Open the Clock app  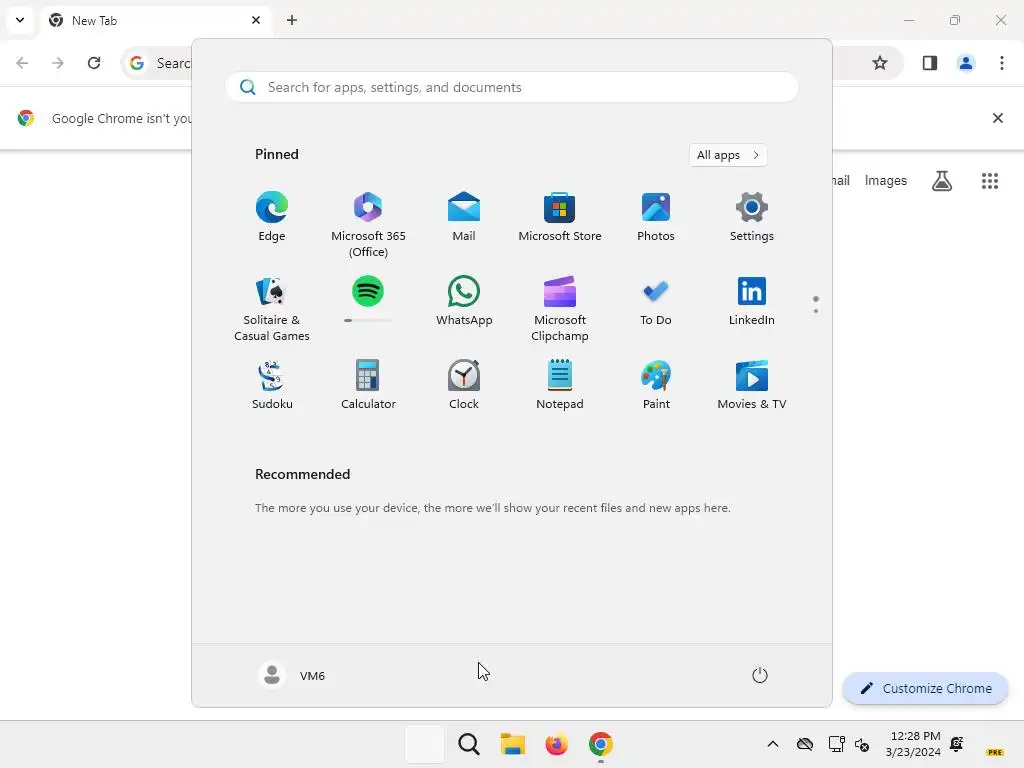(x=464, y=385)
